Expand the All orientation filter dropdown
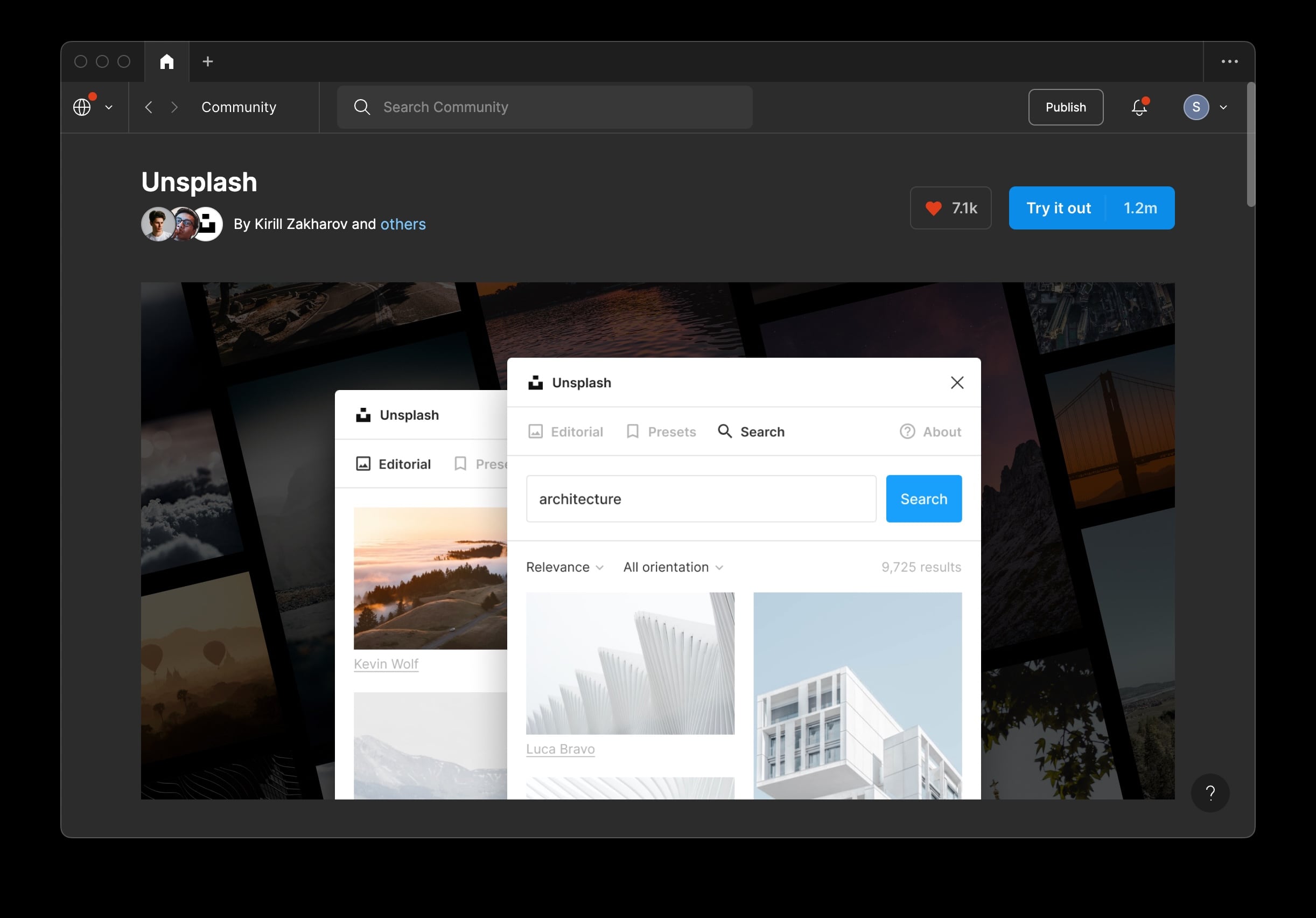This screenshot has width=1316, height=918. [673, 567]
